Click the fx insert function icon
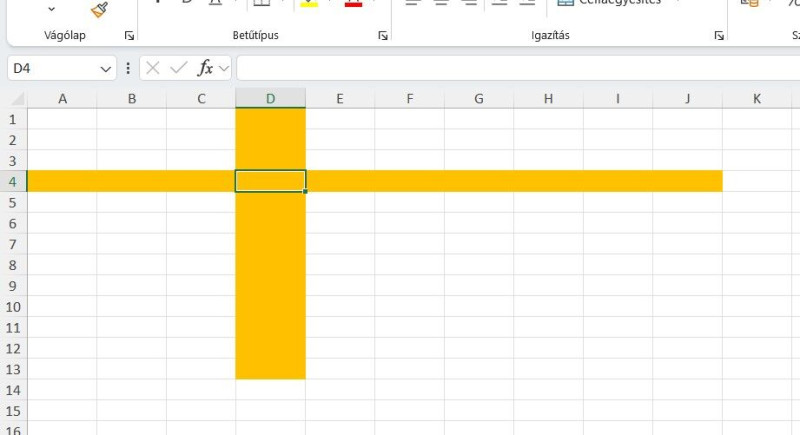The image size is (800, 435). (205, 68)
